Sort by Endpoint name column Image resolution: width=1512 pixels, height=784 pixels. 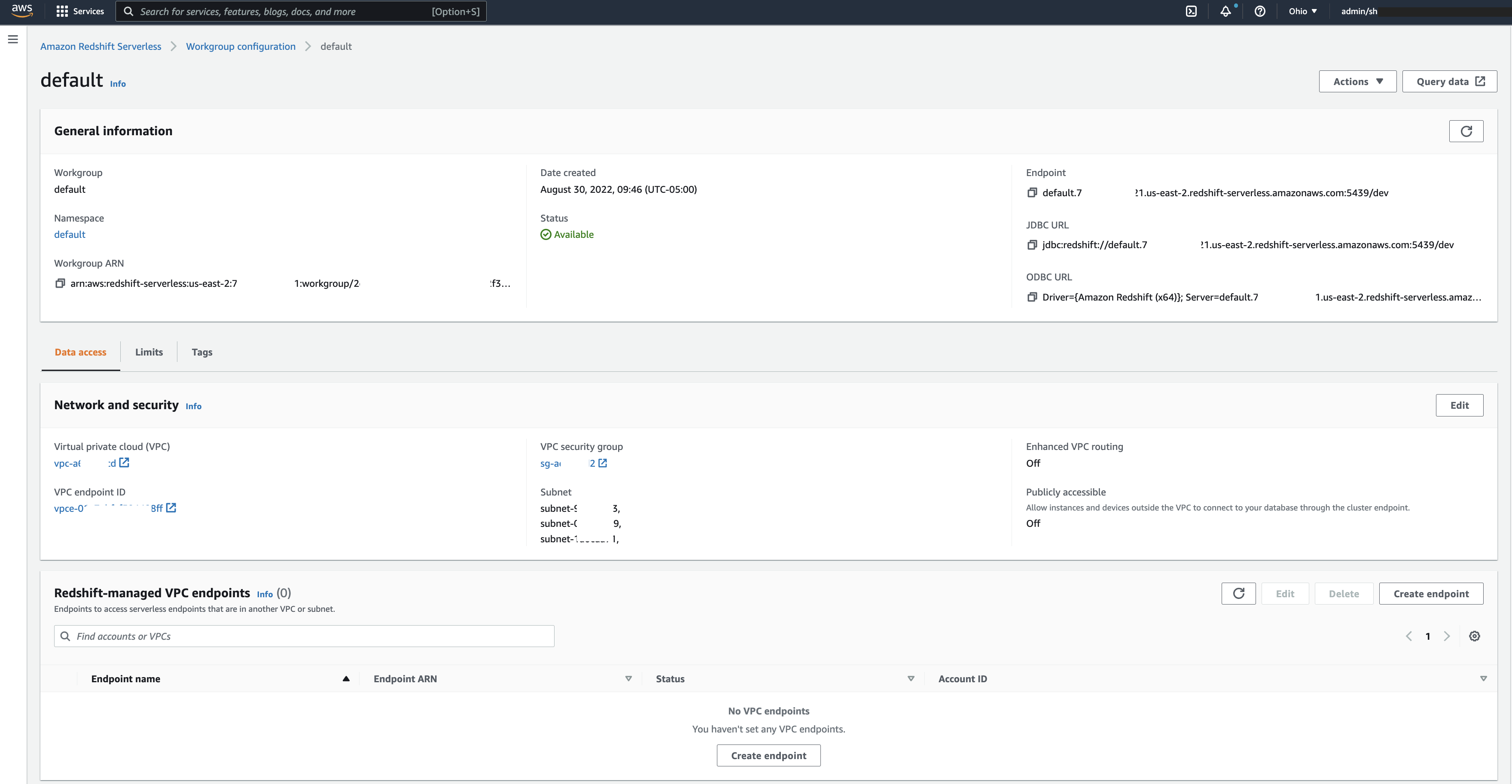pos(125,678)
